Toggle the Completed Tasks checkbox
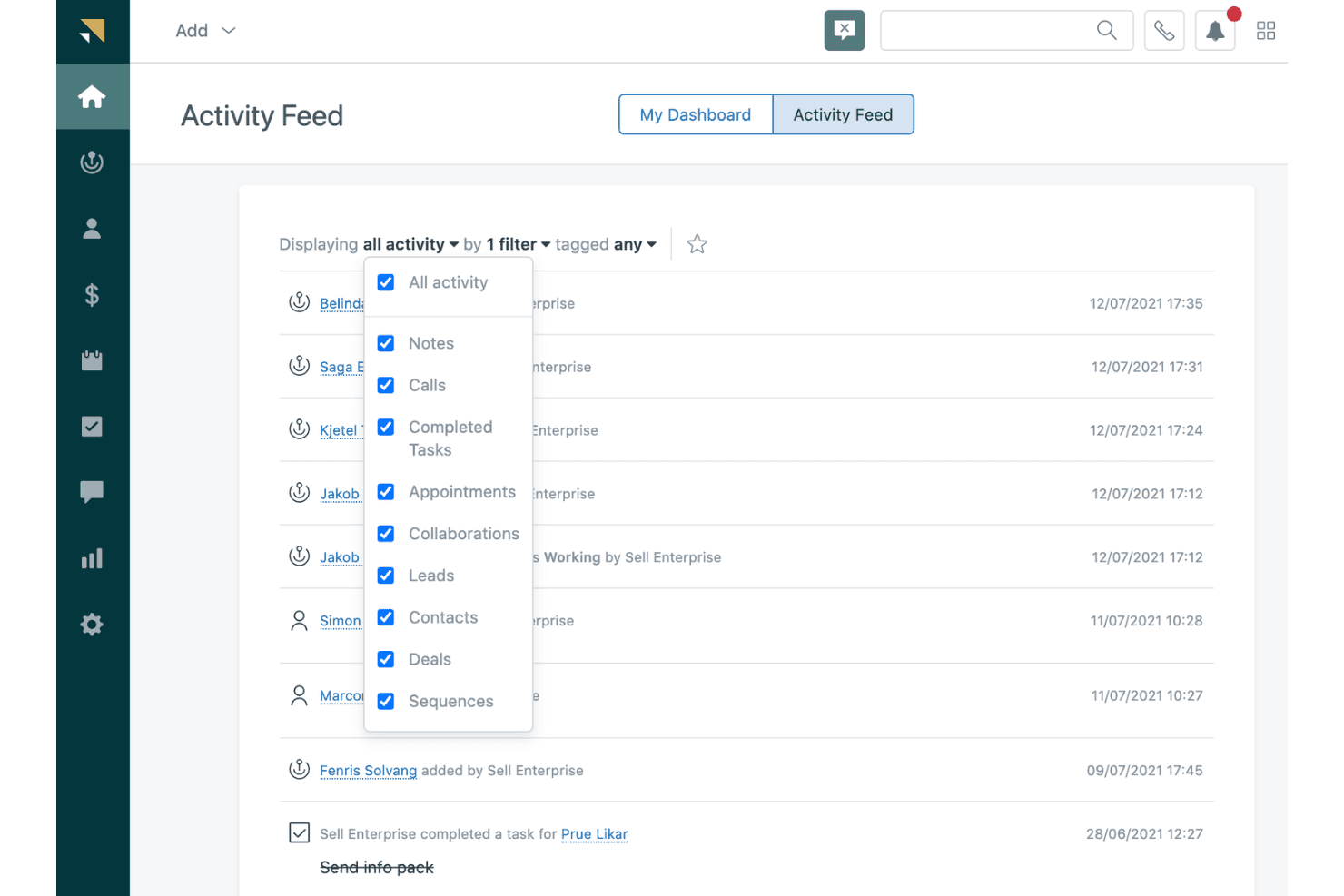The width and height of the screenshot is (1344, 896). click(x=386, y=427)
